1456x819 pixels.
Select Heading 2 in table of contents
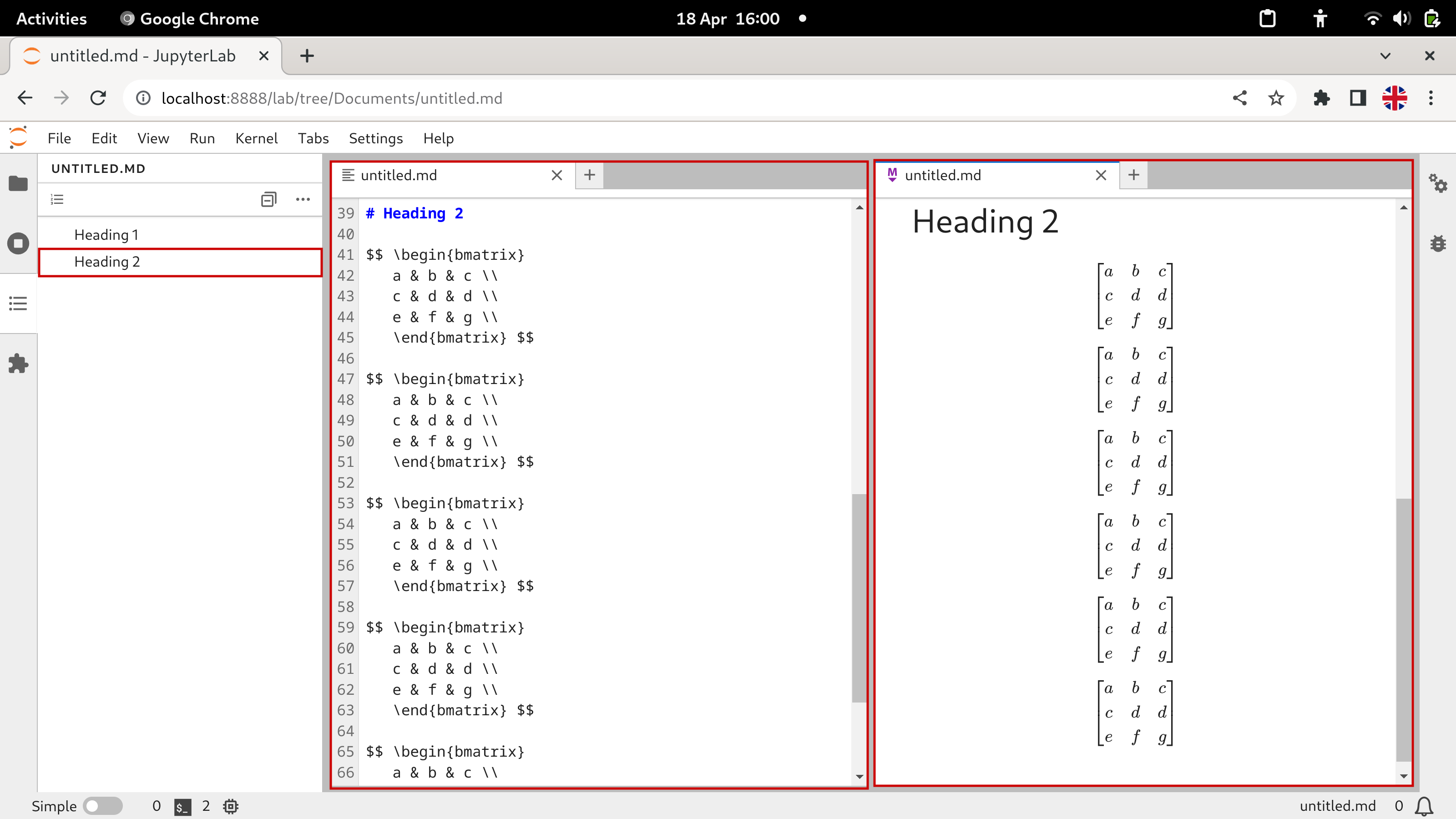(x=107, y=262)
